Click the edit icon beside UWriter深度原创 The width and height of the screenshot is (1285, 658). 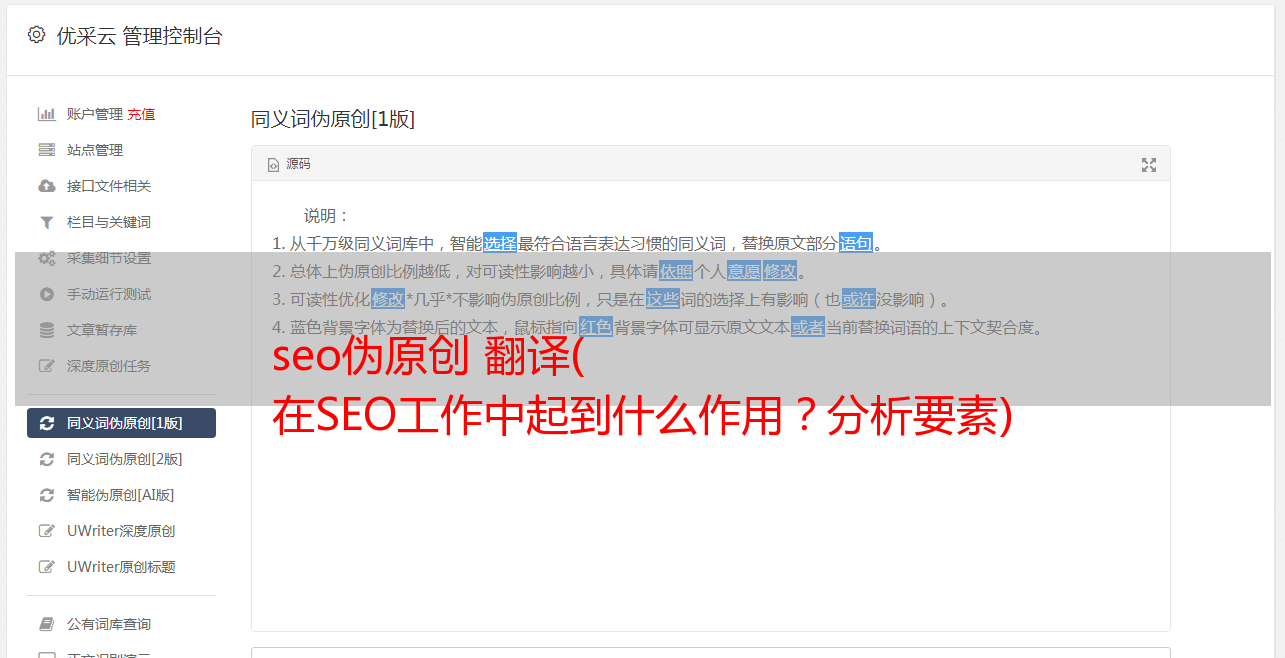(x=46, y=531)
